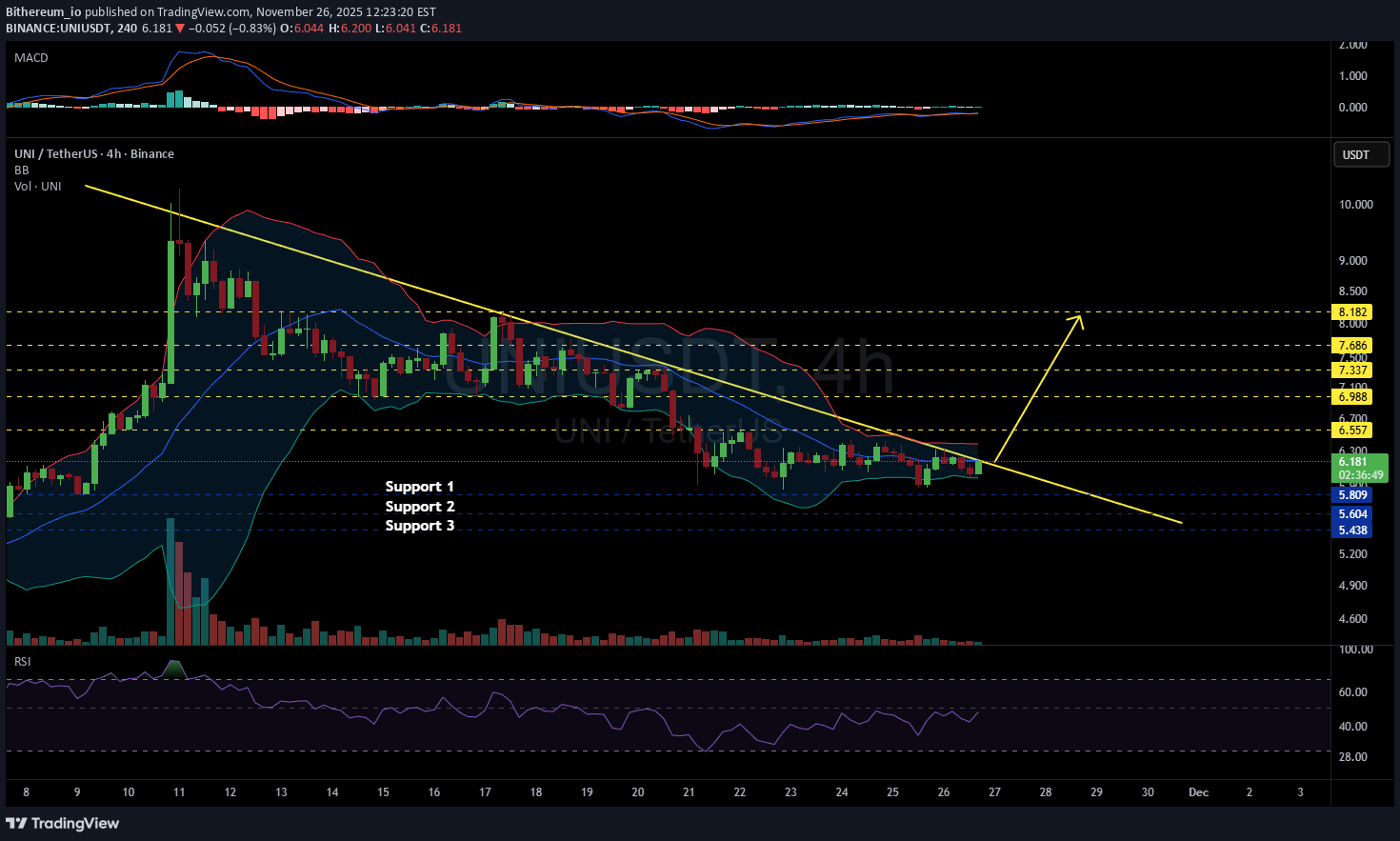Click the UNI / TetherUS 4h Binance title
The image size is (1400, 841).
(94, 154)
